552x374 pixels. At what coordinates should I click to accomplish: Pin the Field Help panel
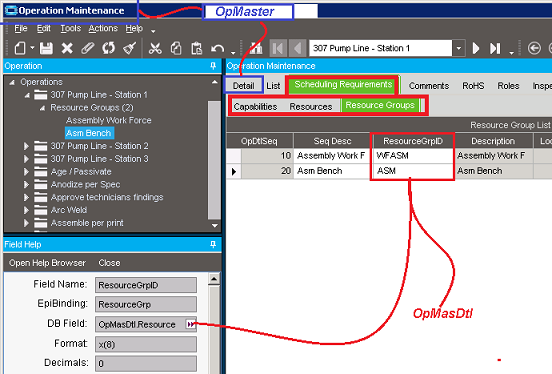[x=213, y=244]
